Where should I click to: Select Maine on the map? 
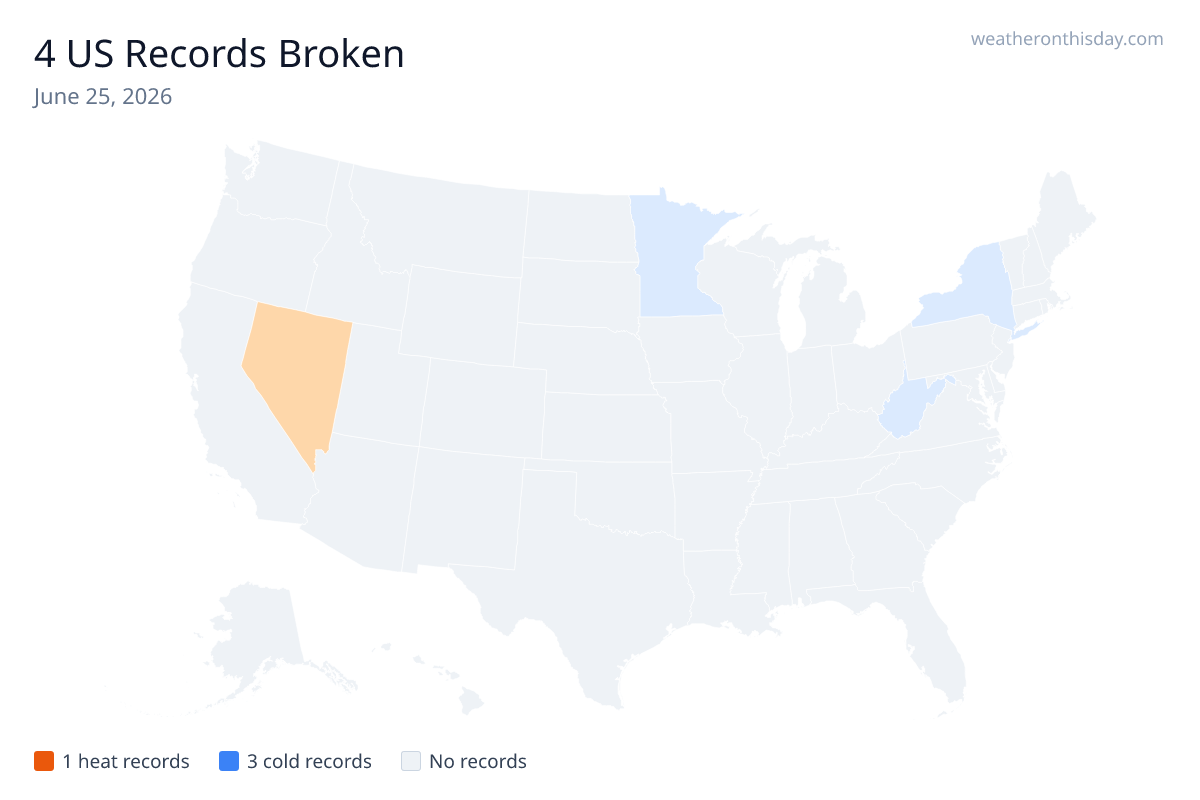[1065, 215]
